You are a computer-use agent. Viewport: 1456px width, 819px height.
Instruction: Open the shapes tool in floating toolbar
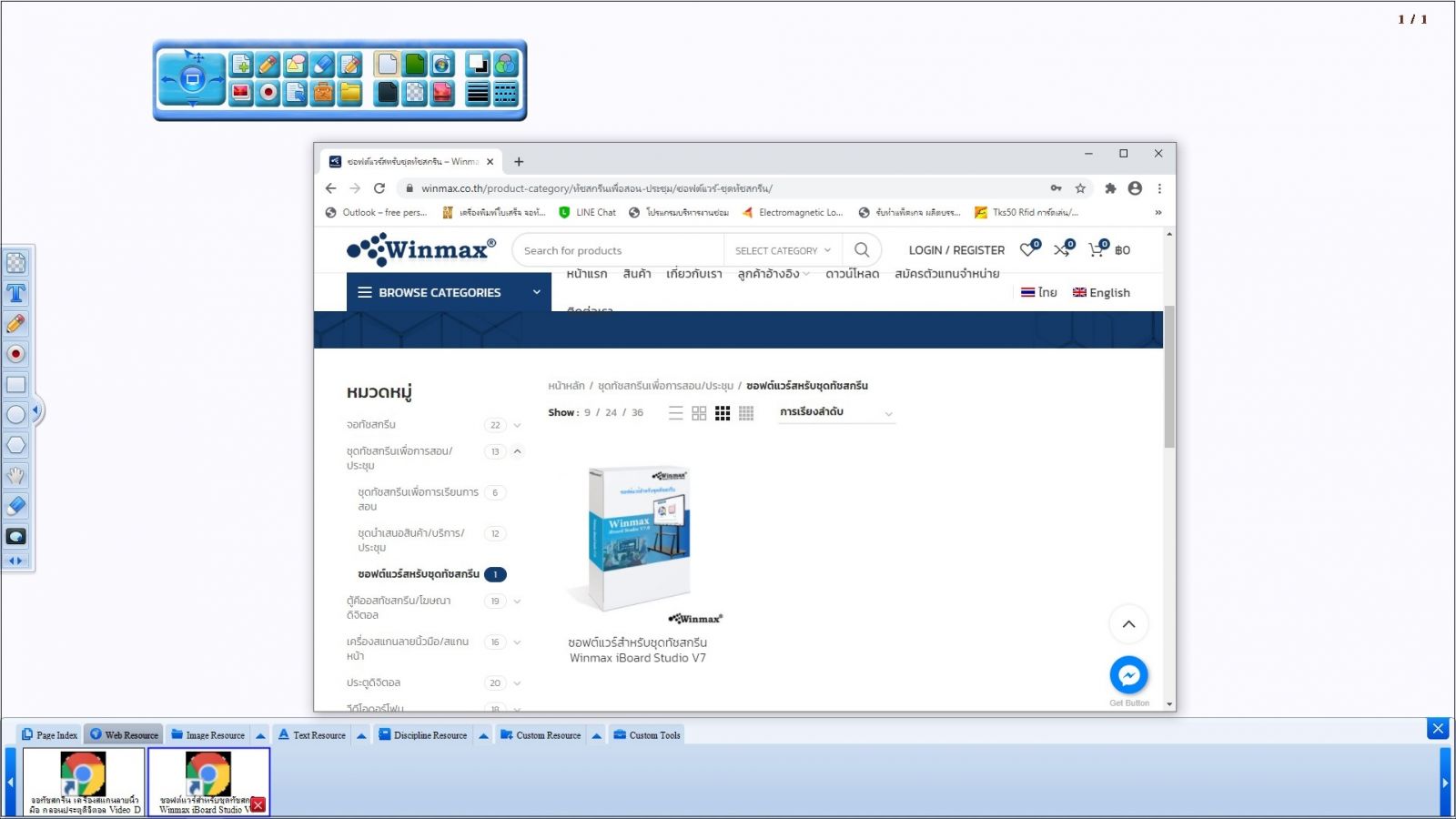[296, 64]
